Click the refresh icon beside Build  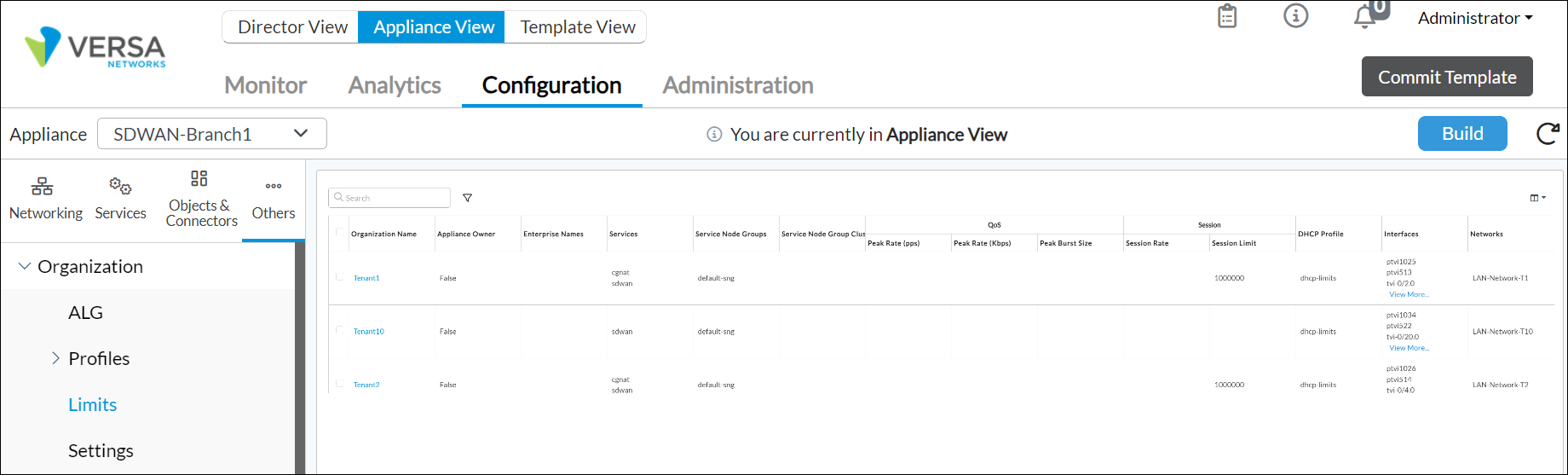1547,134
